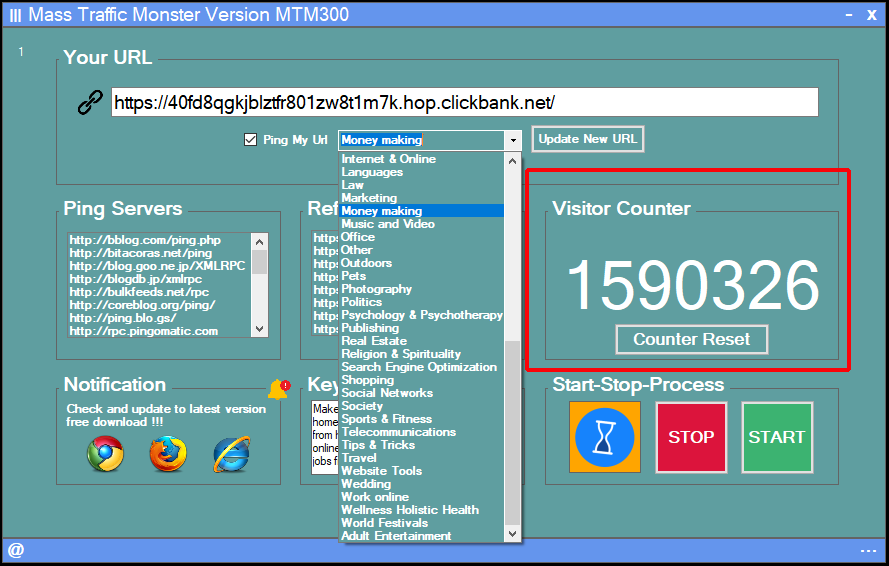Click the category list scroll-up arrow
The width and height of the screenshot is (889, 566).
pos(513,161)
